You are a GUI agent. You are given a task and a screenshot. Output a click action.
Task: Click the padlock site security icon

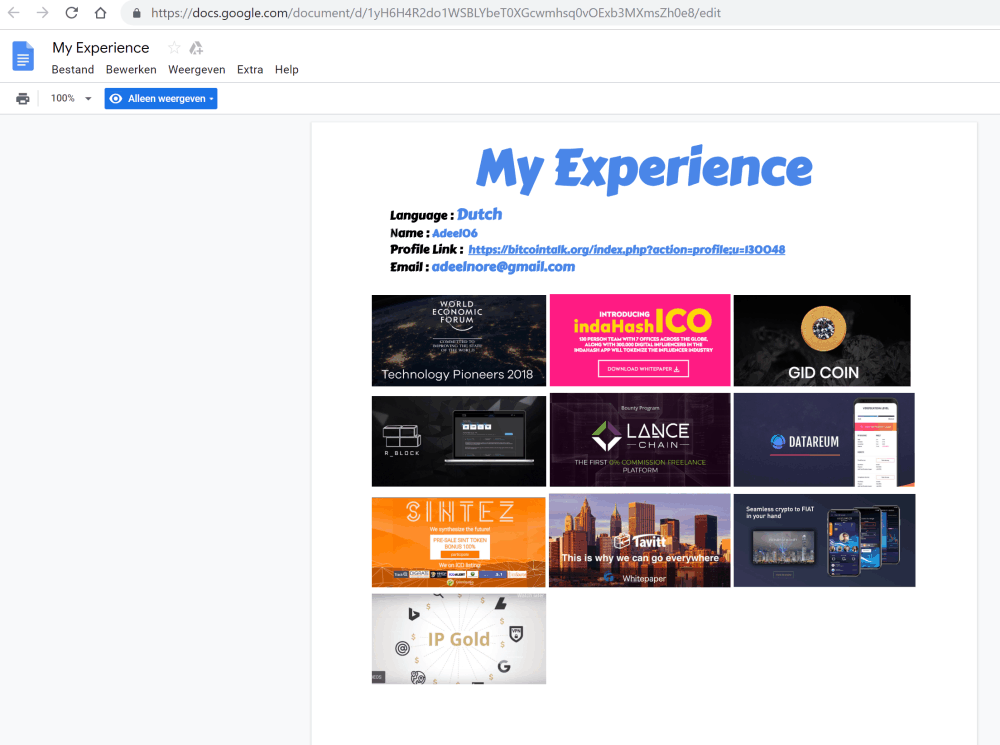pyautogui.click(x=136, y=13)
